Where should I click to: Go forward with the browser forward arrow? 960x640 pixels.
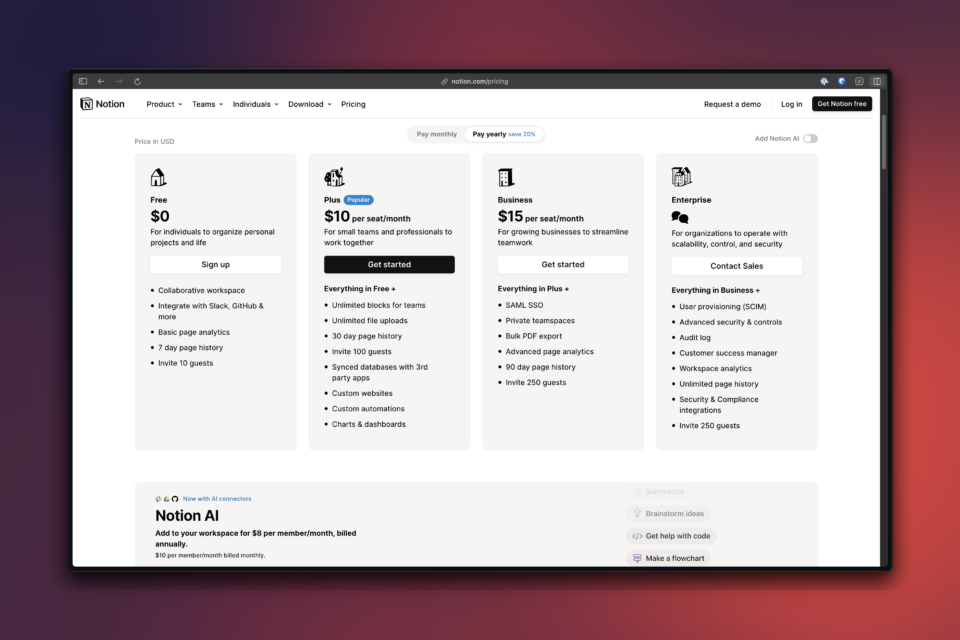coord(119,81)
